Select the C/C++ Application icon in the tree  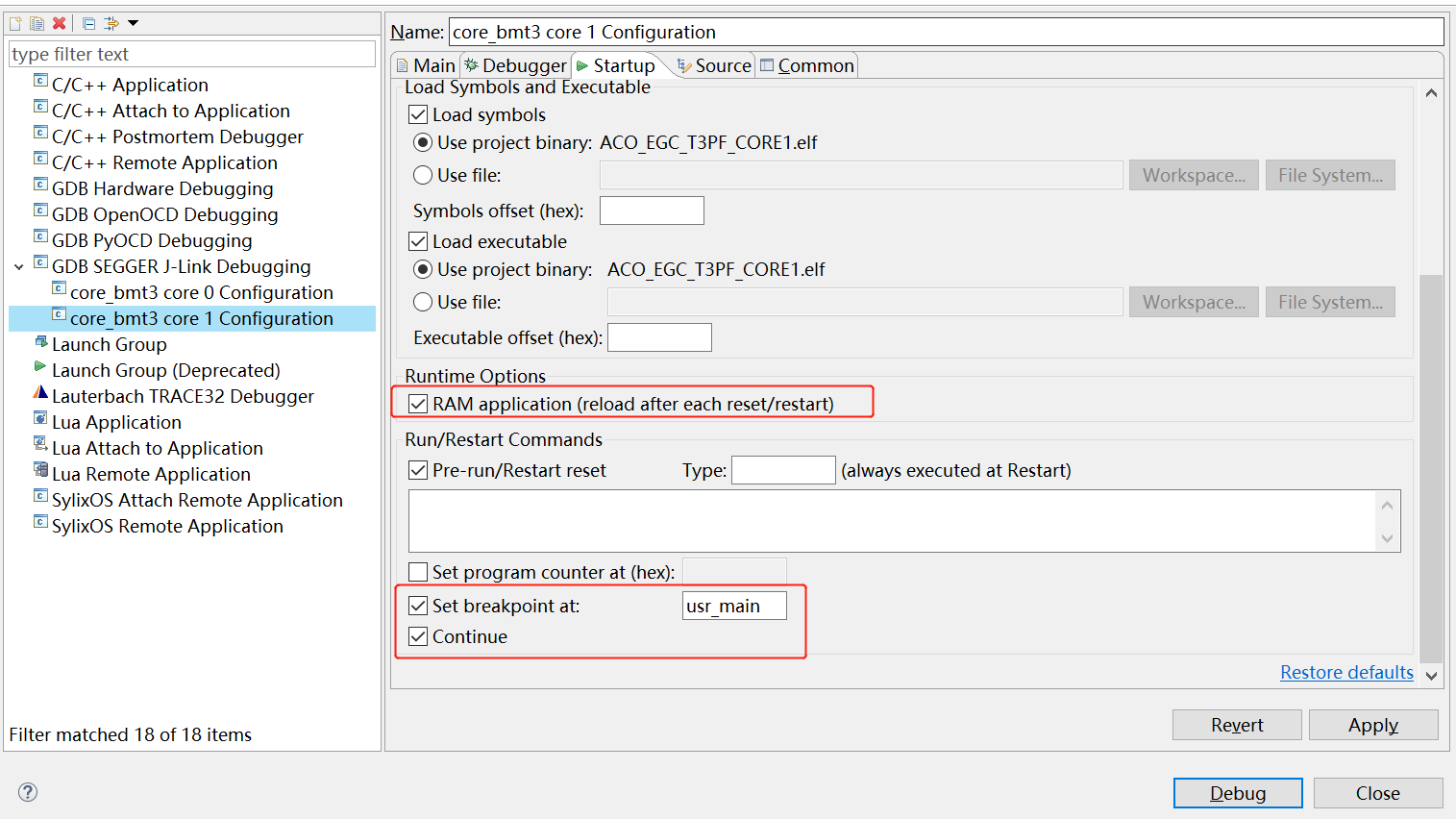[x=40, y=80]
